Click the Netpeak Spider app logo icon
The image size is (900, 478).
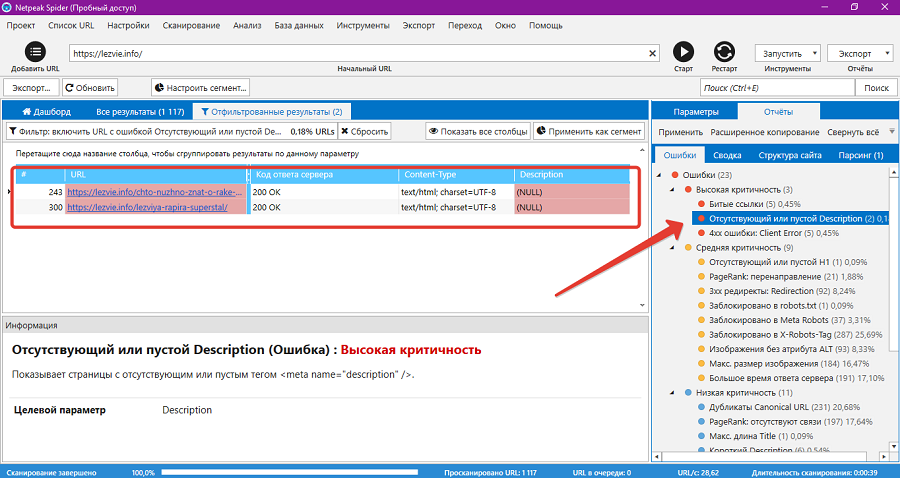(7, 7)
